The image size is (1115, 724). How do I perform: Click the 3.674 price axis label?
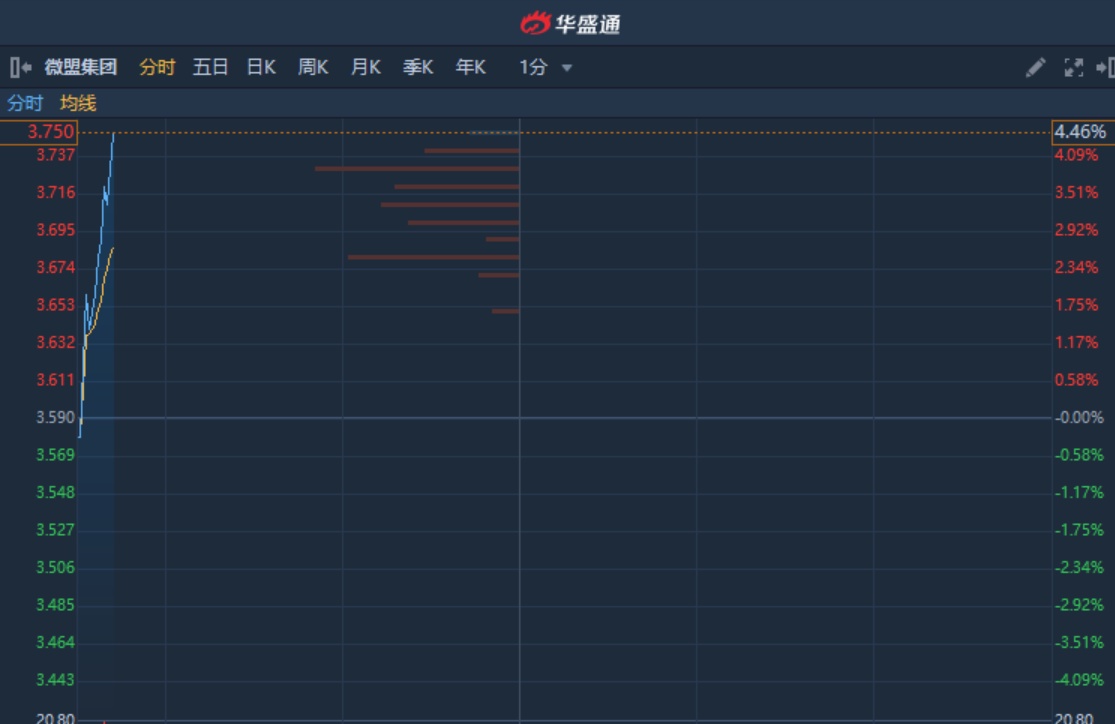coord(55,267)
